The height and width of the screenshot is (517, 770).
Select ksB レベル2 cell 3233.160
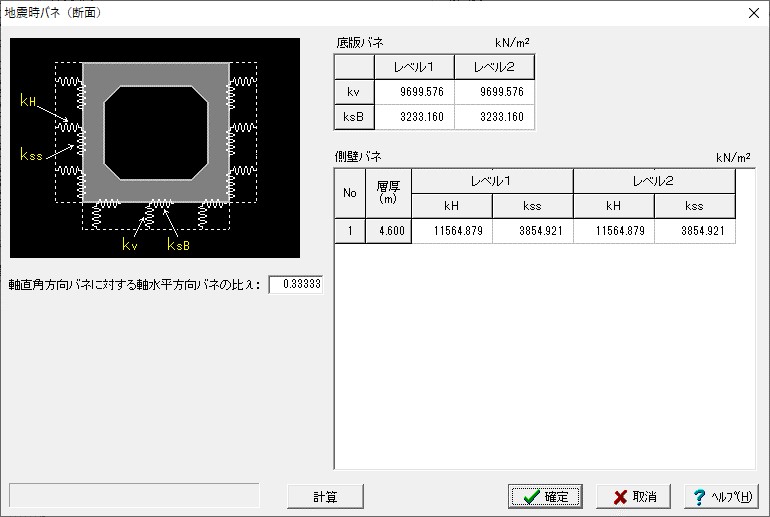495,117
